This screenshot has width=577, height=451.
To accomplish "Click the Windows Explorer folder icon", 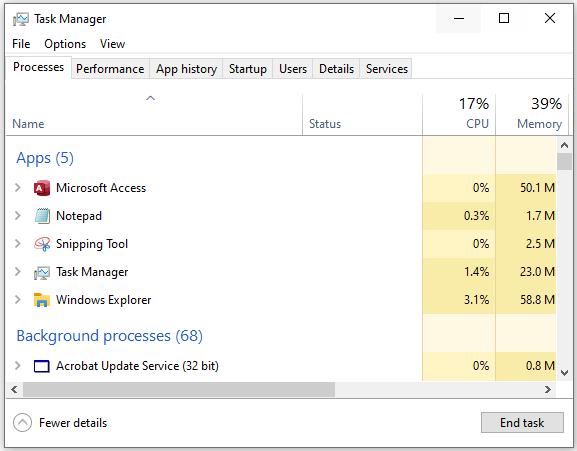I will (42, 300).
